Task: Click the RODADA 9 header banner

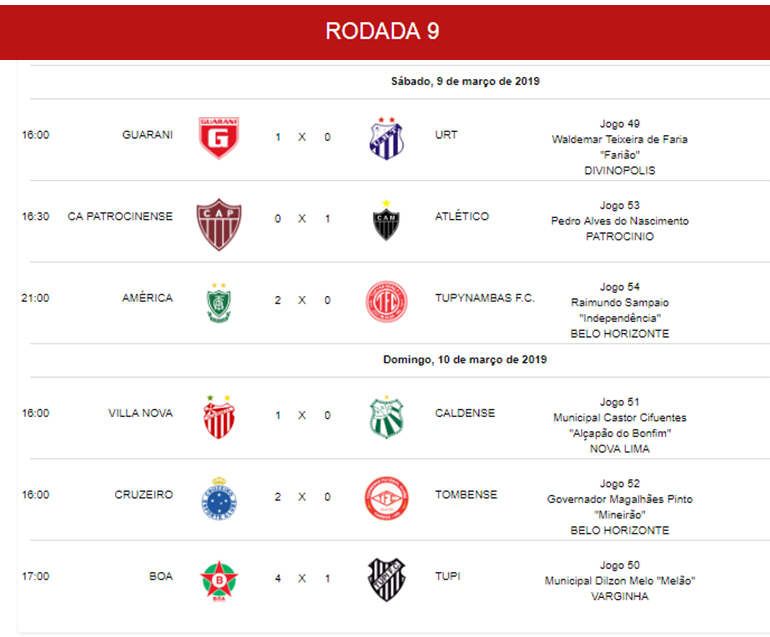Action: pyautogui.click(x=385, y=32)
